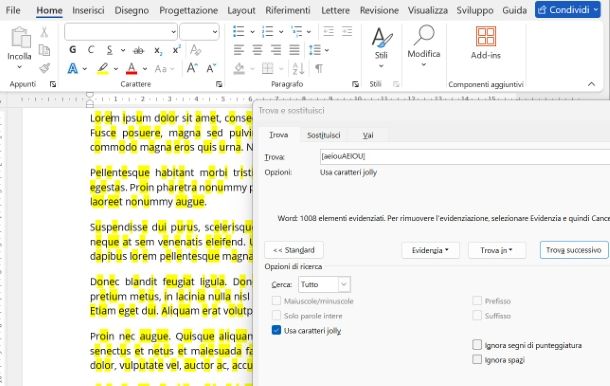This screenshot has height=386, width=610.
Task: Switch to the Inserisci ribbon tab
Action: [88, 10]
